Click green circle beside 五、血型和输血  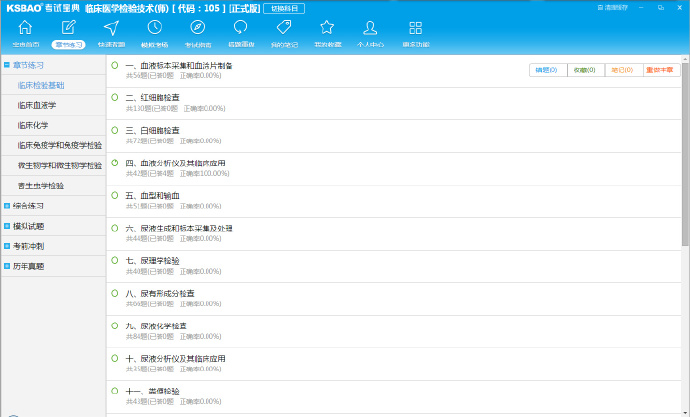click(x=115, y=195)
